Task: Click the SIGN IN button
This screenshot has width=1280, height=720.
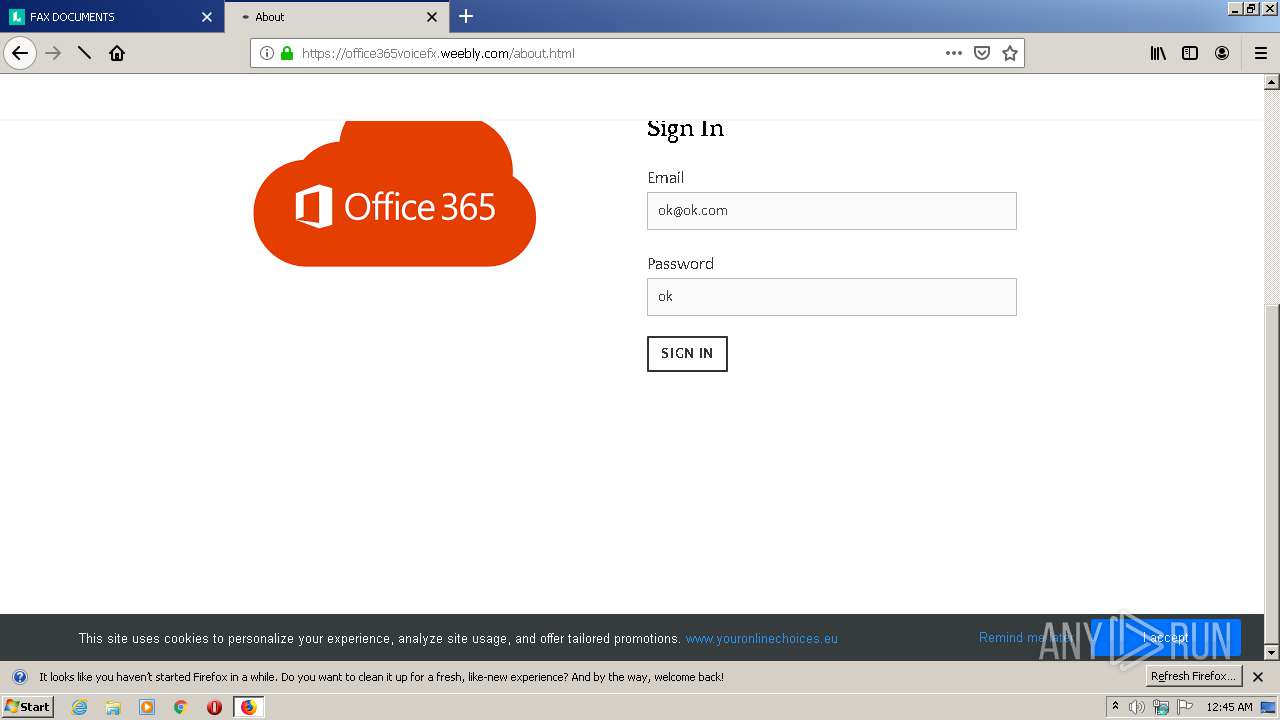Action: 687,354
